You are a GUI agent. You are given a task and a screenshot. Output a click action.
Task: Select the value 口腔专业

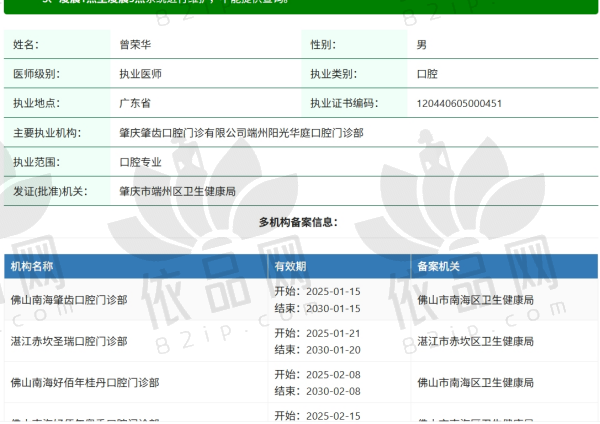(x=140, y=162)
